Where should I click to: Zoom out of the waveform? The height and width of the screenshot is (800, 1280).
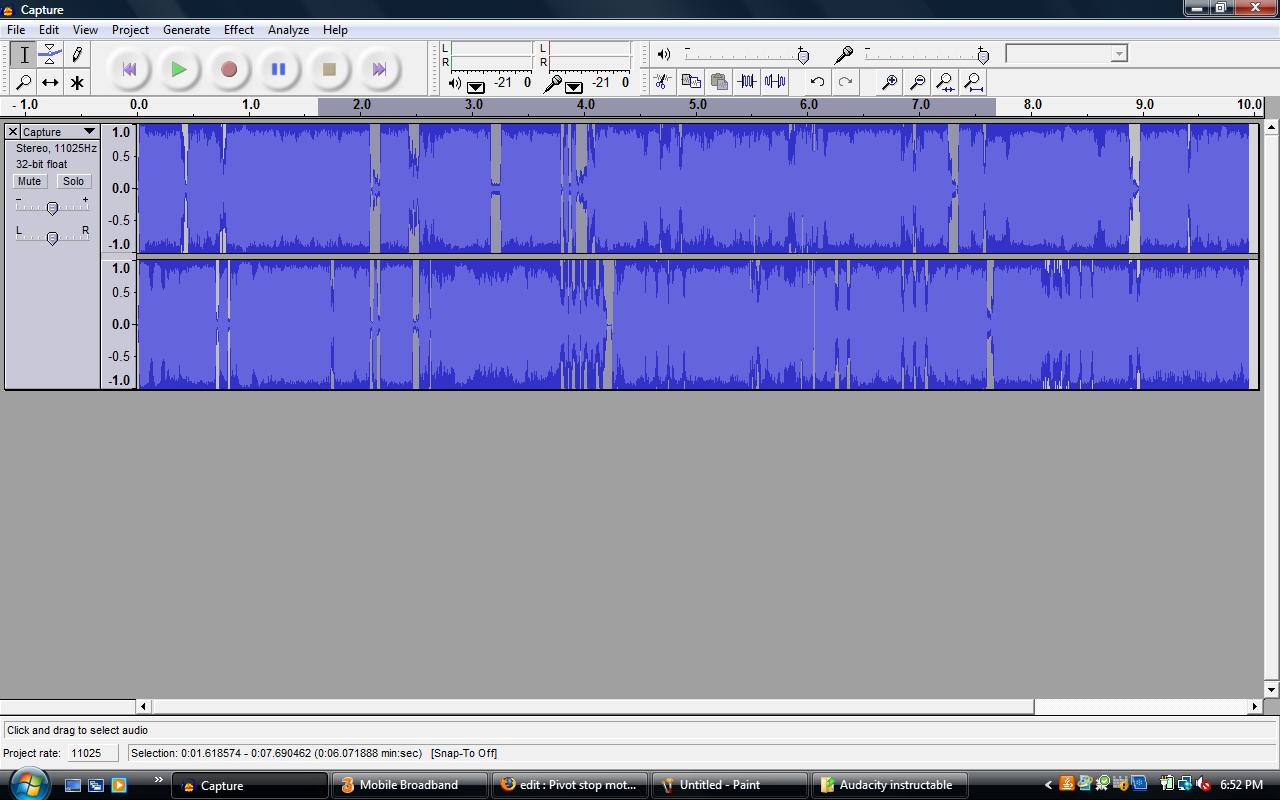(917, 82)
